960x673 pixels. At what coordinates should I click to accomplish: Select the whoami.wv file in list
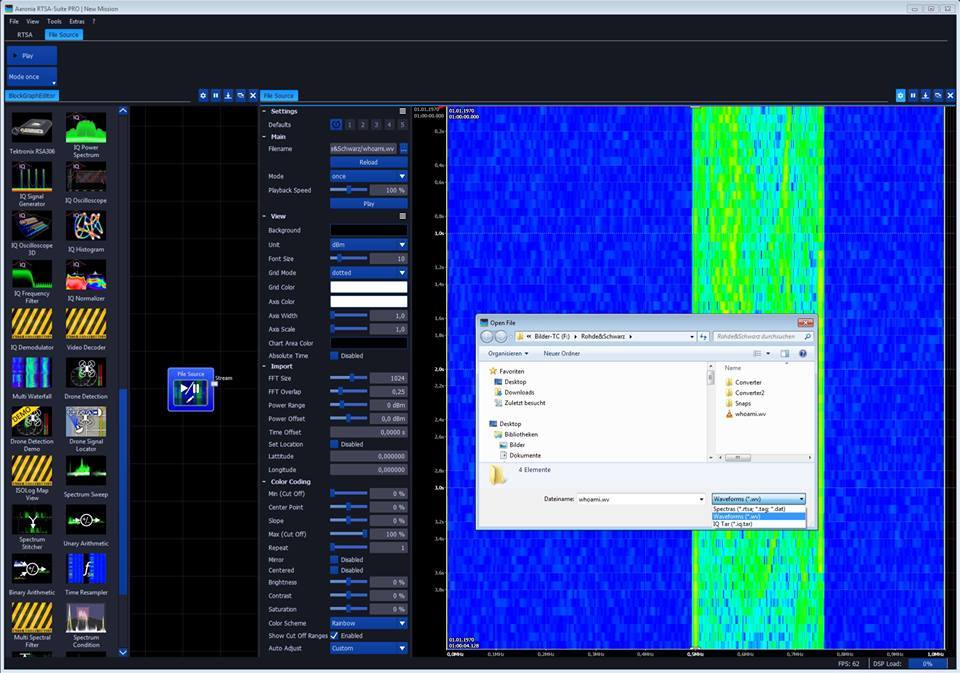(745, 414)
